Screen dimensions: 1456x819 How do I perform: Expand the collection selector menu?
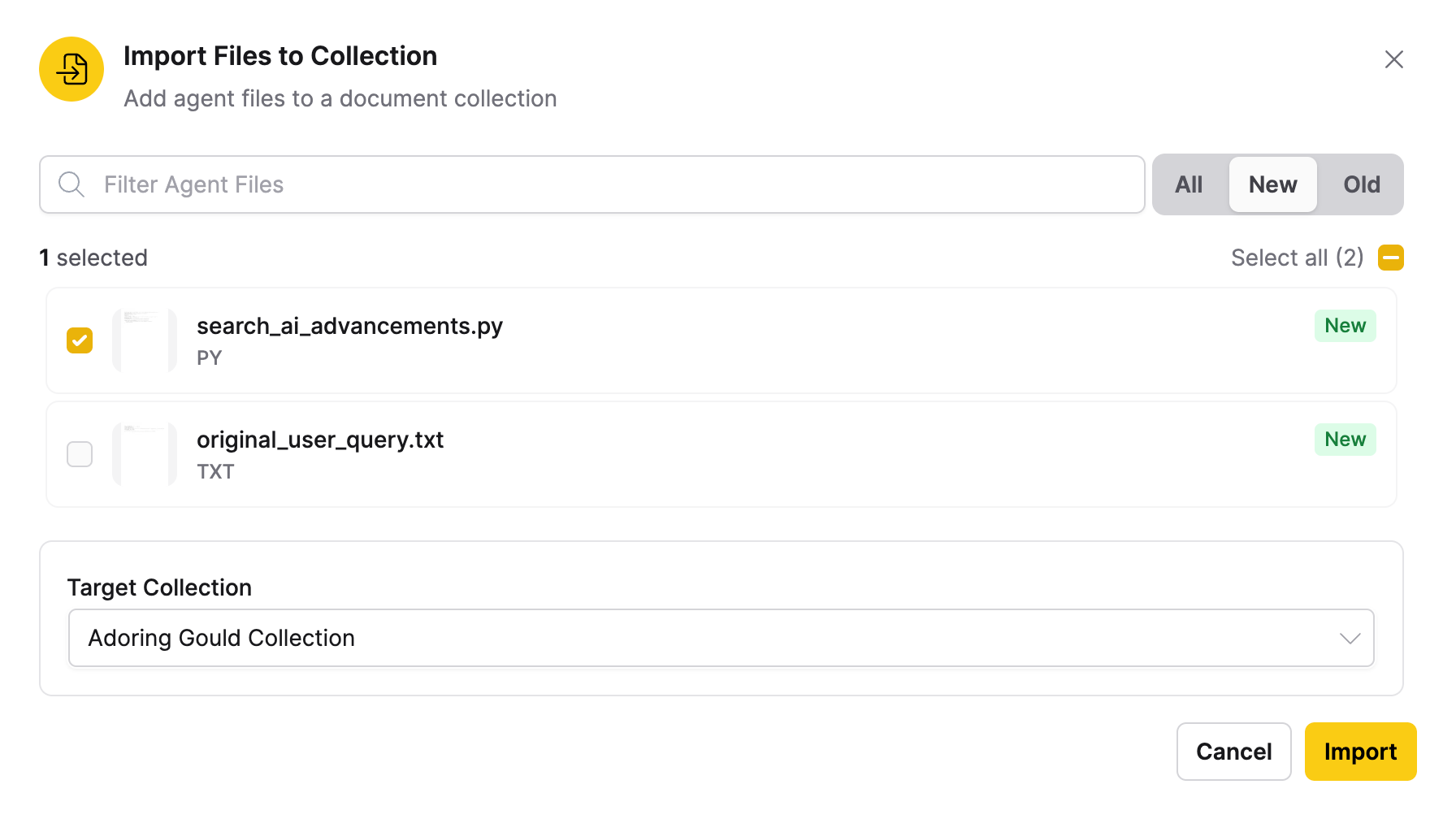point(720,638)
